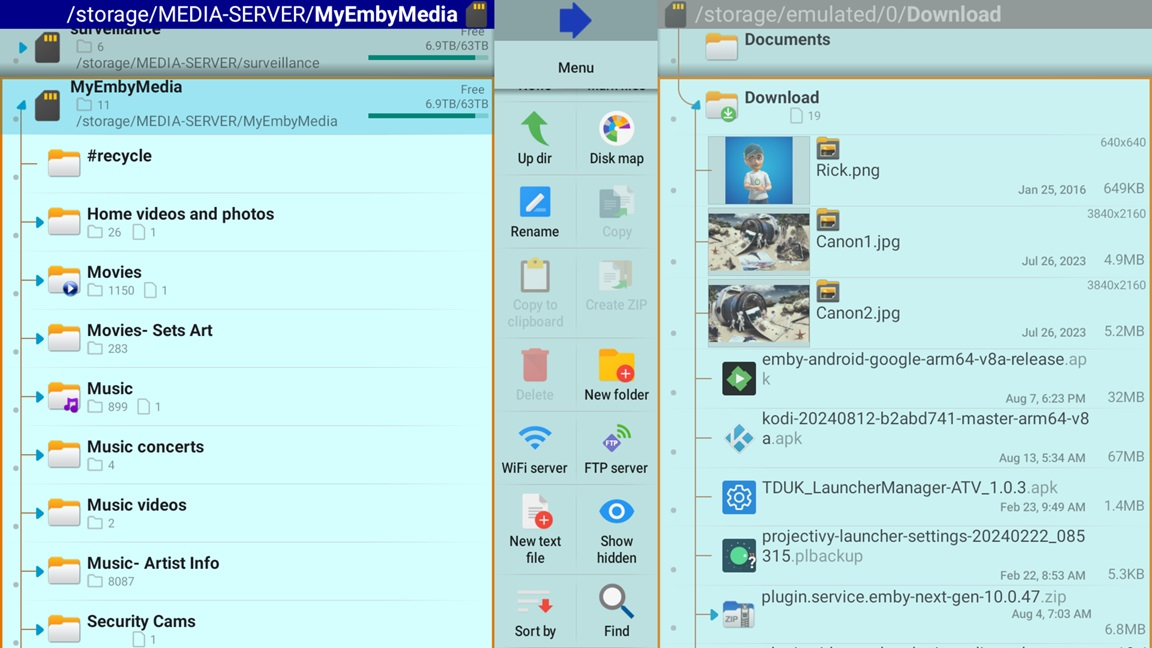Open the Canon2.jpg thumbnail
Viewport: 1152px width, 648px height.
click(758, 313)
